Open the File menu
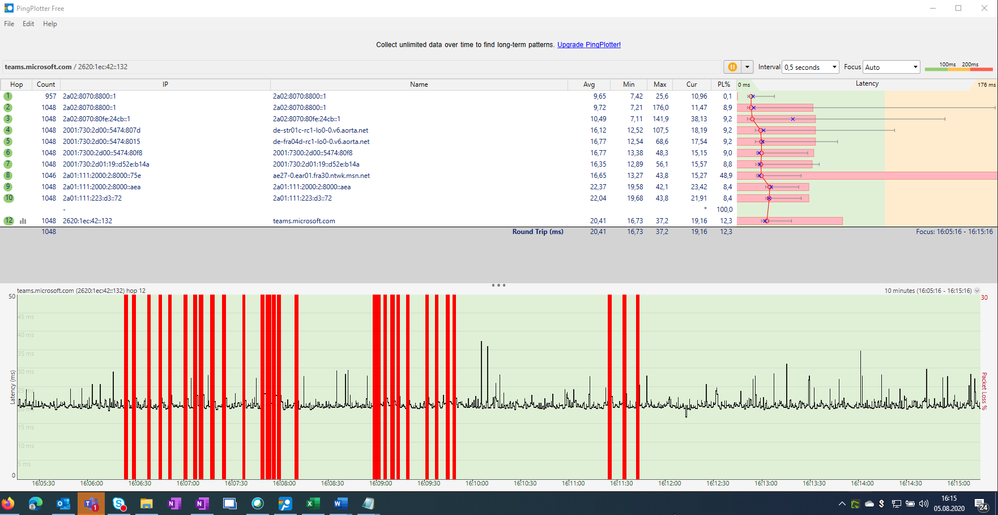Image resolution: width=998 pixels, height=515 pixels. (9, 23)
